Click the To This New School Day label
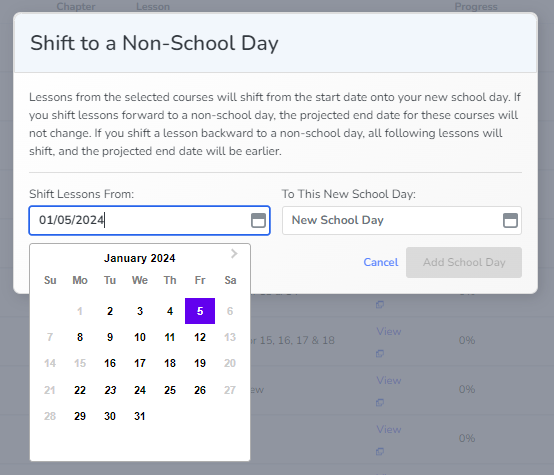Image resolution: width=554 pixels, height=475 pixels. 349,194
